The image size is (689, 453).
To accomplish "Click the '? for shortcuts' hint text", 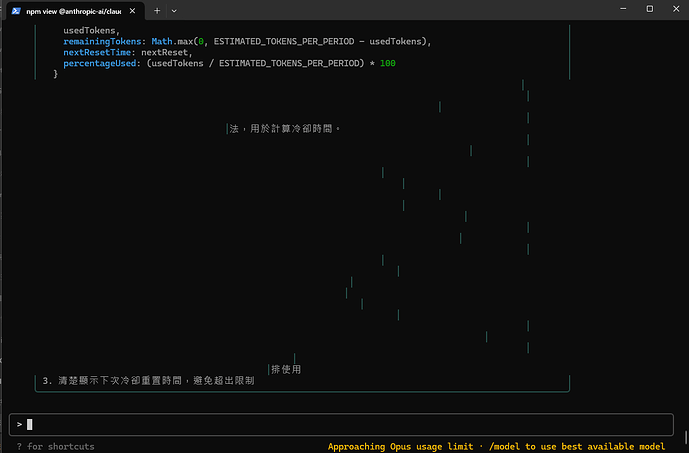I will [56, 446].
